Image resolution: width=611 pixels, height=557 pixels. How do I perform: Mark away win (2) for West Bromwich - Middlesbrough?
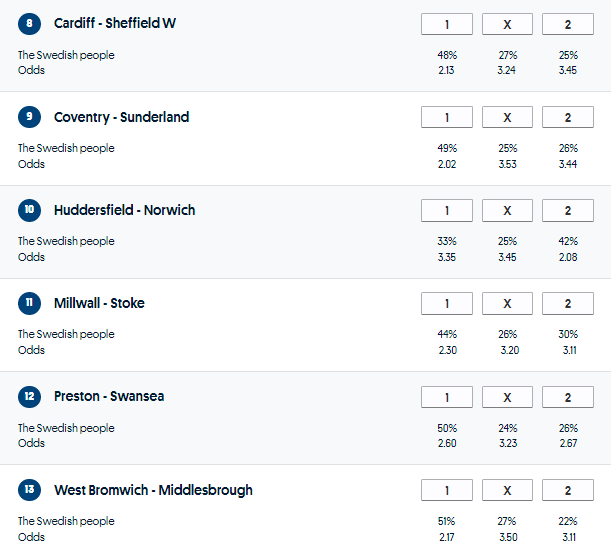coord(567,490)
